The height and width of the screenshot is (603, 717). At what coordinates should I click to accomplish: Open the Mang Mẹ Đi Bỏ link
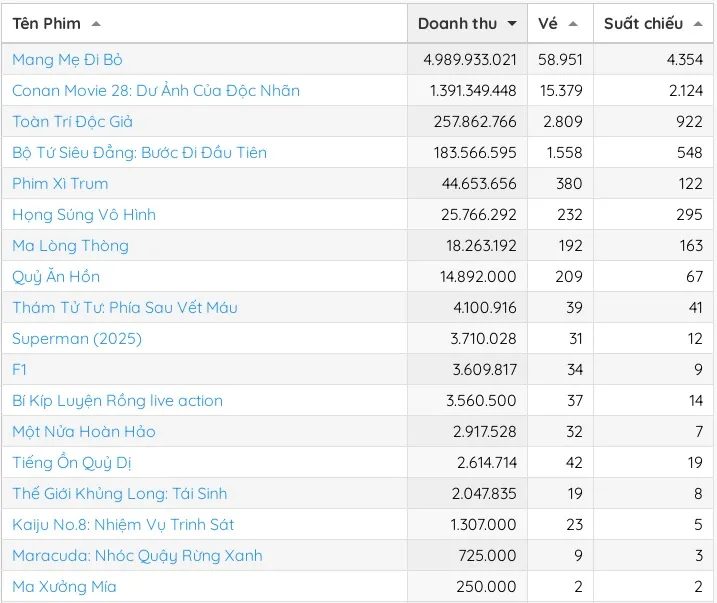coord(67,60)
